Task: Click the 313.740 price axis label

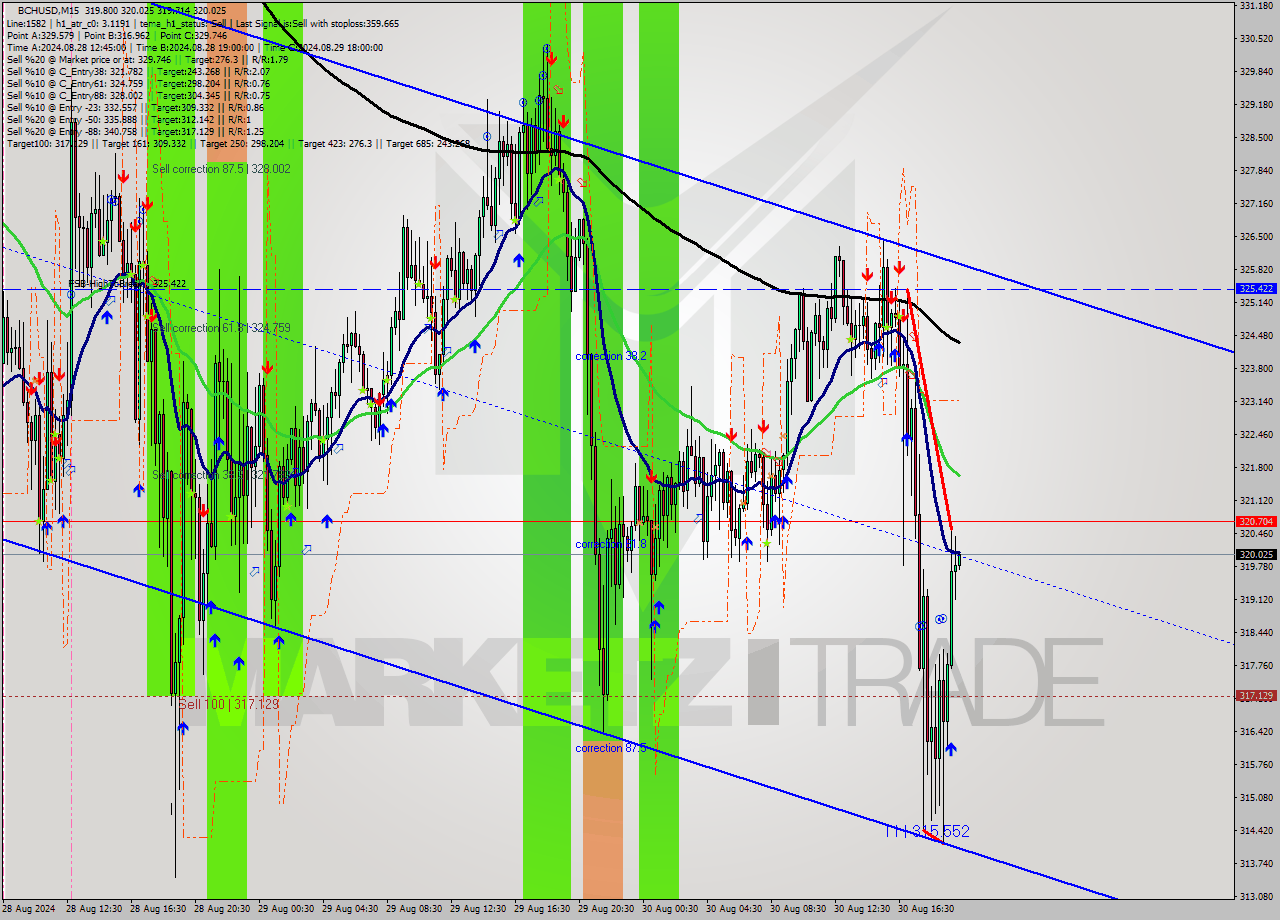Action: [1256, 863]
